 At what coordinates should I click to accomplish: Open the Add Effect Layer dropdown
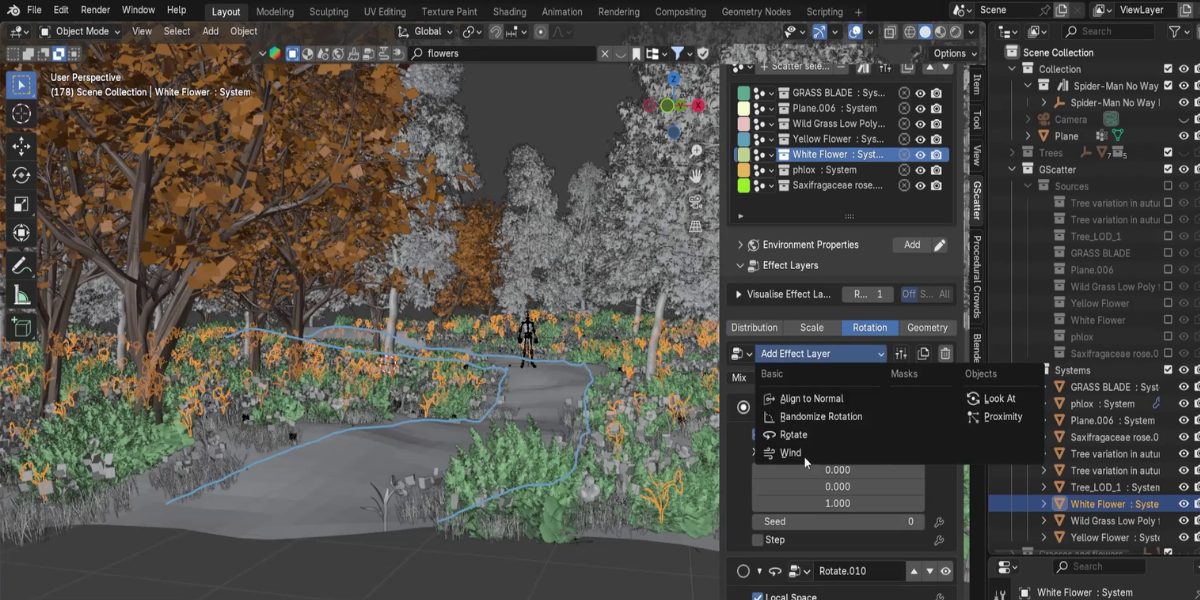[821, 353]
